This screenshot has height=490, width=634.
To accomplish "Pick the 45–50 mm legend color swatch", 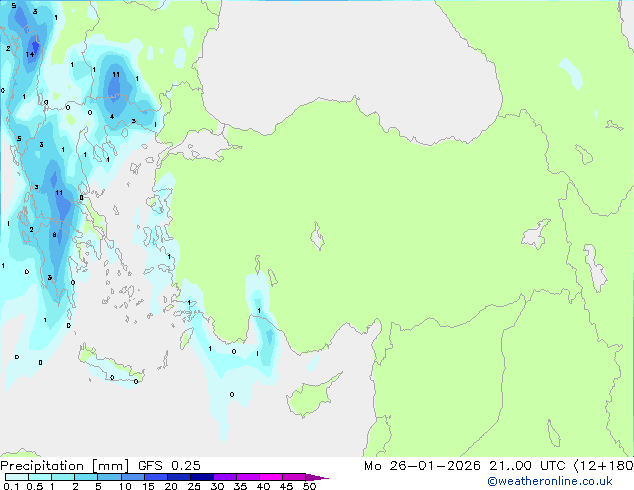I will point(294,477).
